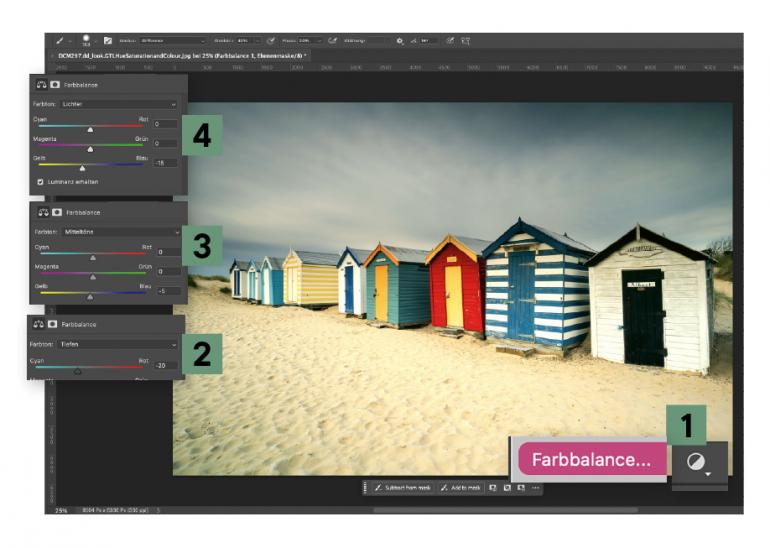Click the horizontal ruler above canvas
The width and height of the screenshot is (770, 548).
pos(398,67)
